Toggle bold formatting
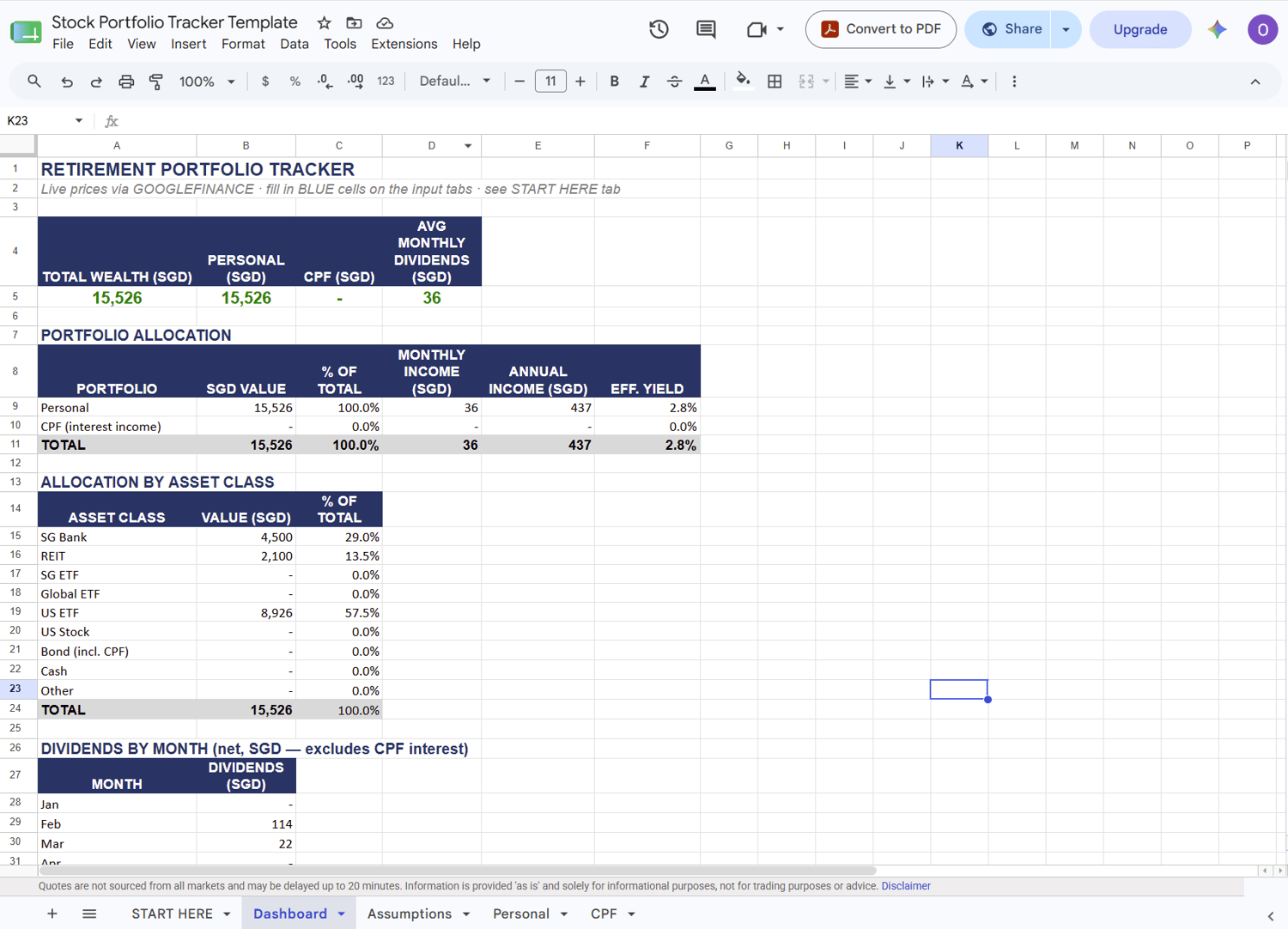 614,82
